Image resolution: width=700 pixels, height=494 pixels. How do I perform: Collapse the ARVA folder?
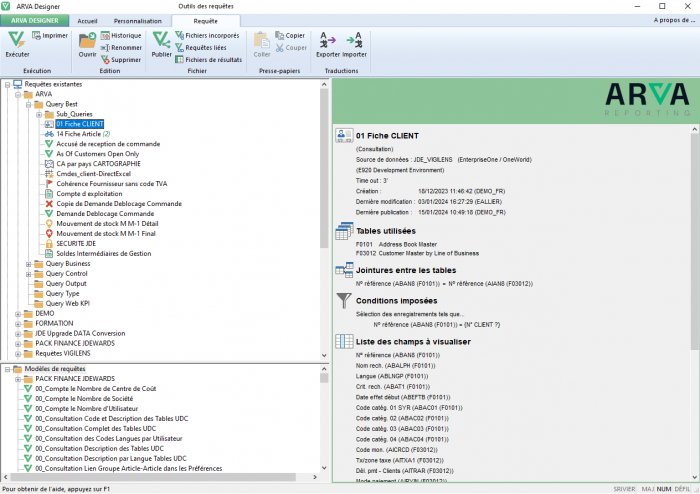(18, 95)
